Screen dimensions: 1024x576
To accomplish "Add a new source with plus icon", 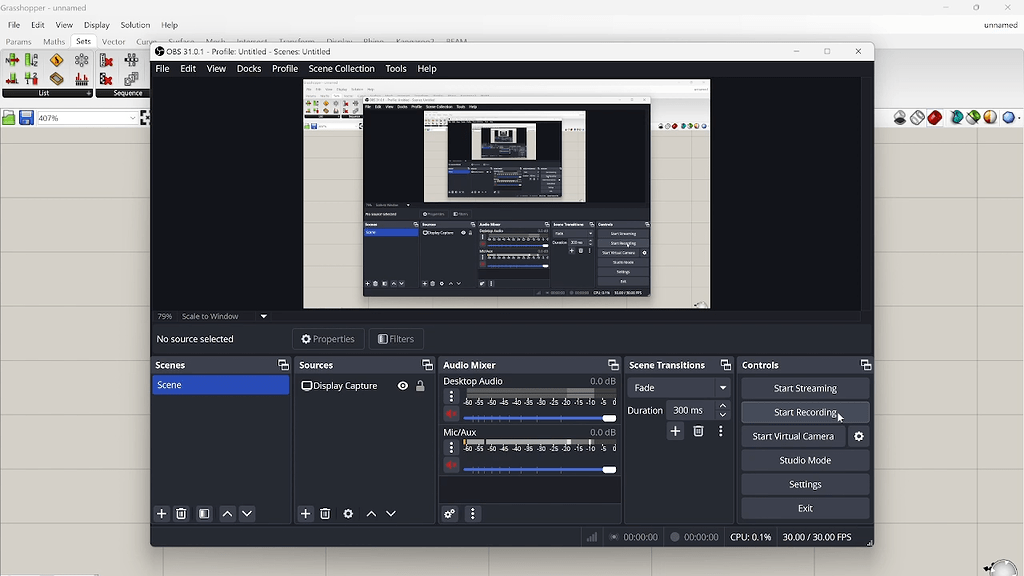I will (306, 514).
